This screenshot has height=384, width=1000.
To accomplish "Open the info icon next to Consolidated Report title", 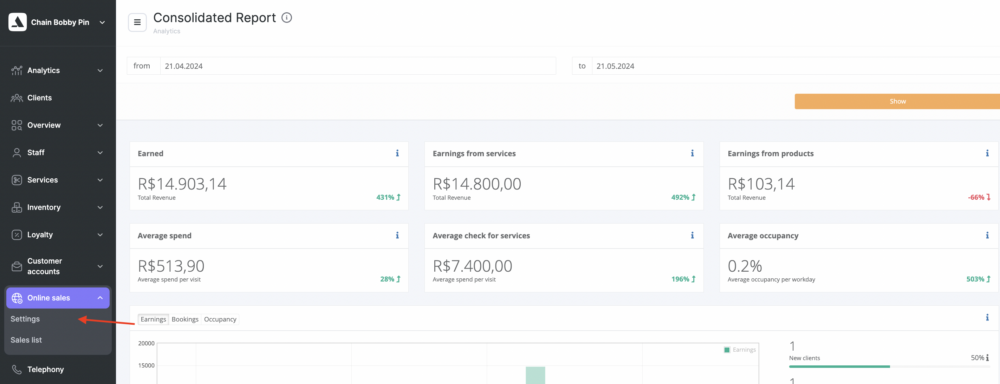I will (x=287, y=18).
